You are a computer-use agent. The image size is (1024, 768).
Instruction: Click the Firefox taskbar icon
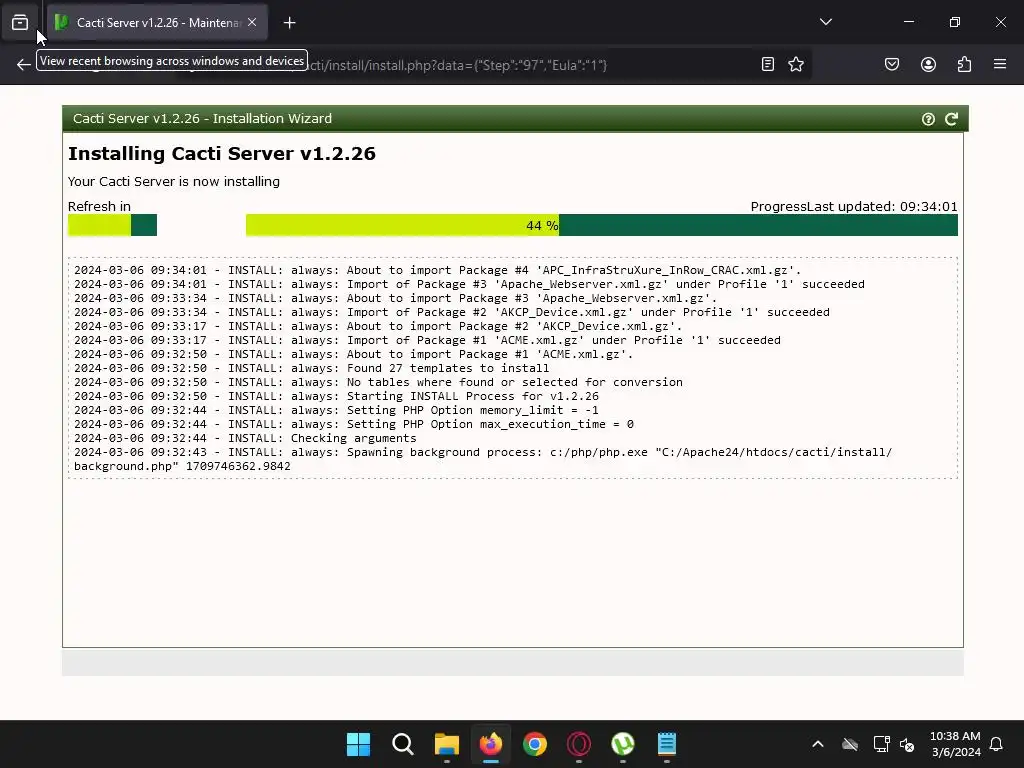click(490, 744)
